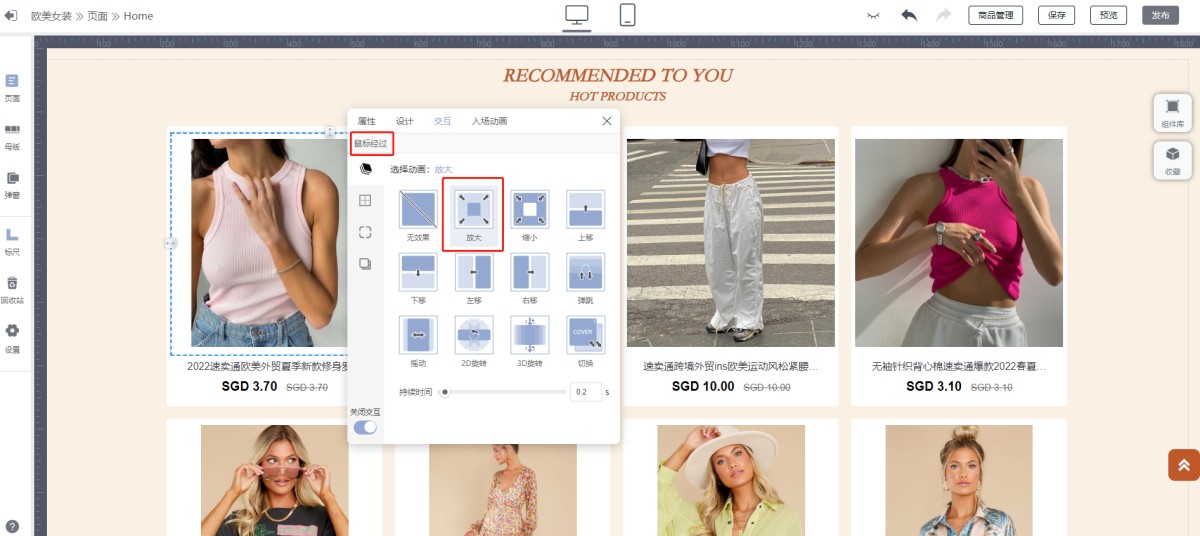
Task: Open the 回收站 recycle bin
Action: [x=12, y=289]
